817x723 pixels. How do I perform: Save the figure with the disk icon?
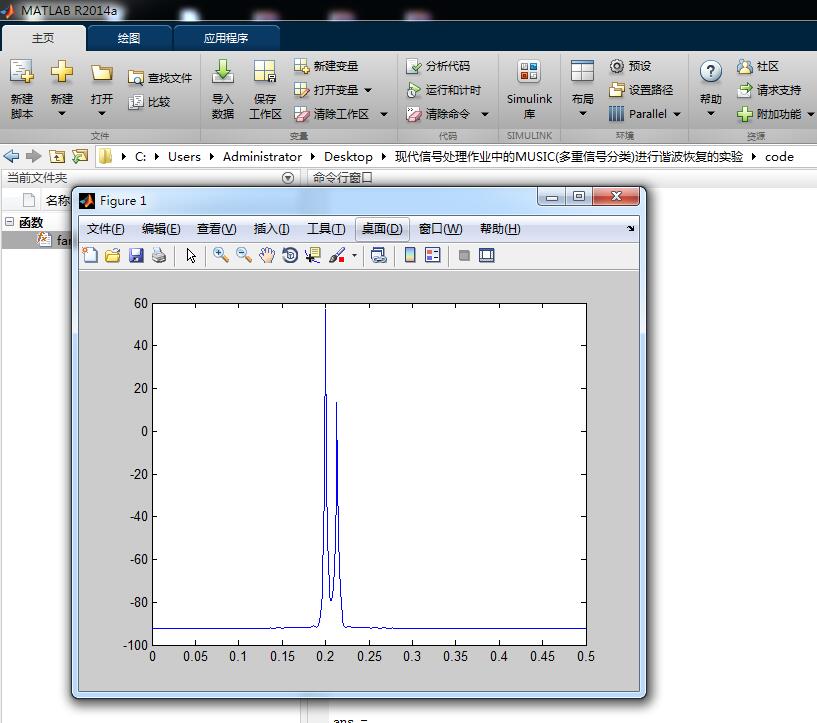click(x=136, y=255)
